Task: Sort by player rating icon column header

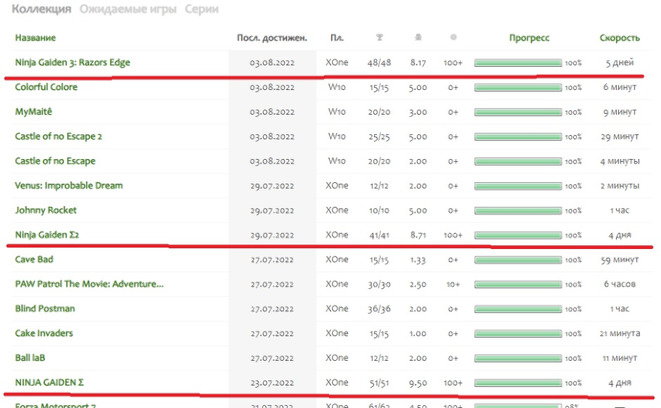Action: (418, 38)
